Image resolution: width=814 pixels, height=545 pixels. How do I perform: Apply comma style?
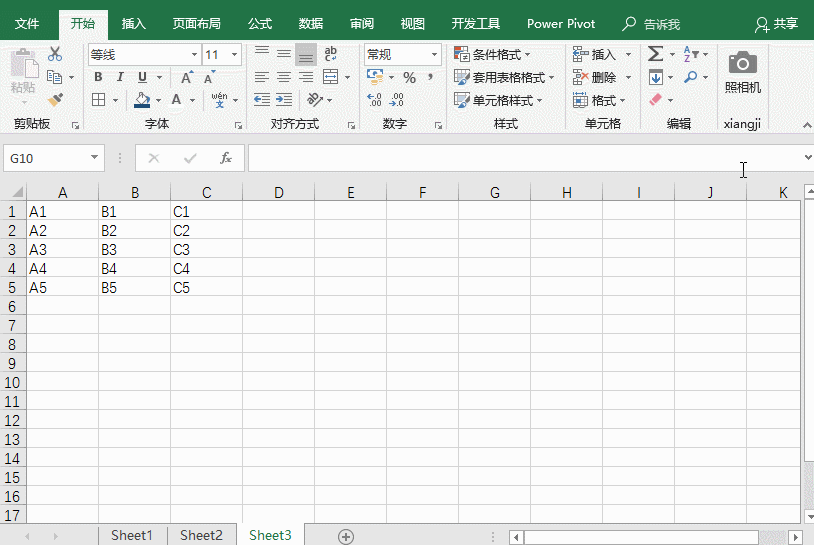(430, 77)
